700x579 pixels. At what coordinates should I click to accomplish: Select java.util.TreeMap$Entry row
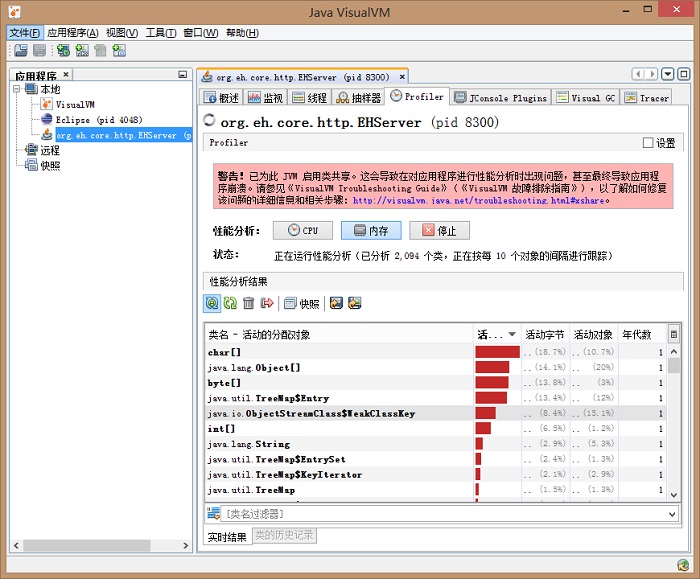coord(435,398)
